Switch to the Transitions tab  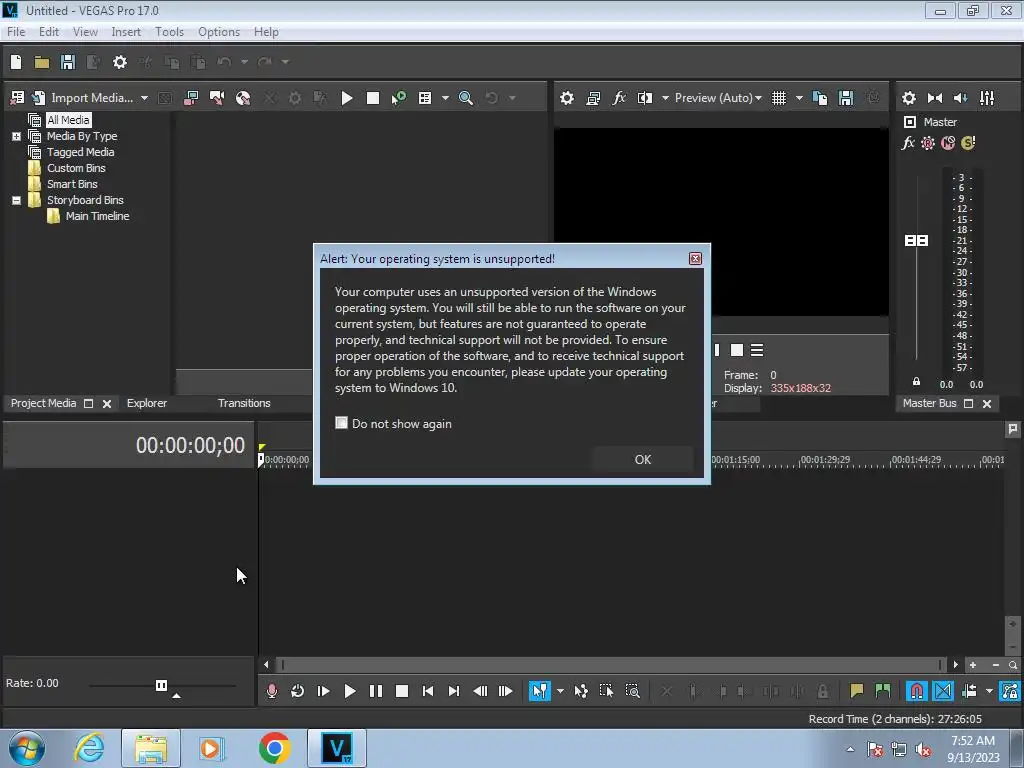(x=244, y=403)
